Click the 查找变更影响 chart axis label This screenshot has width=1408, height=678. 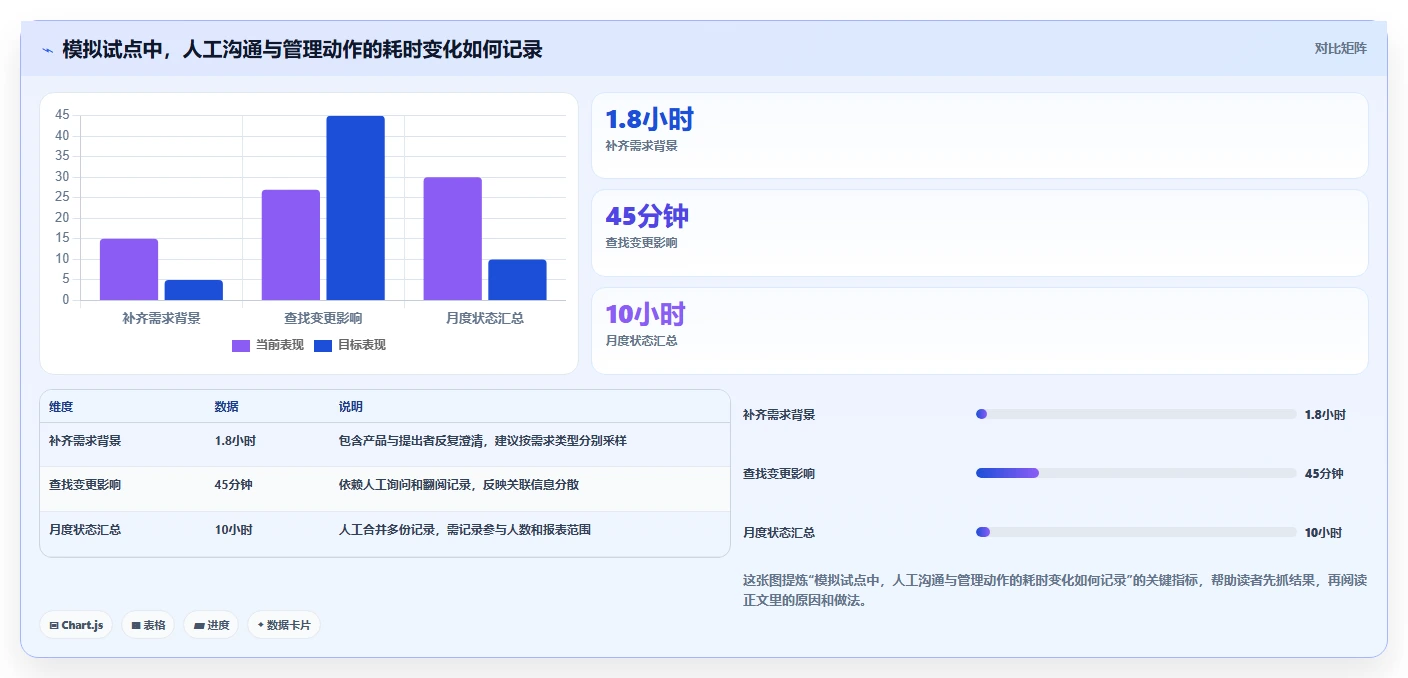[323, 318]
